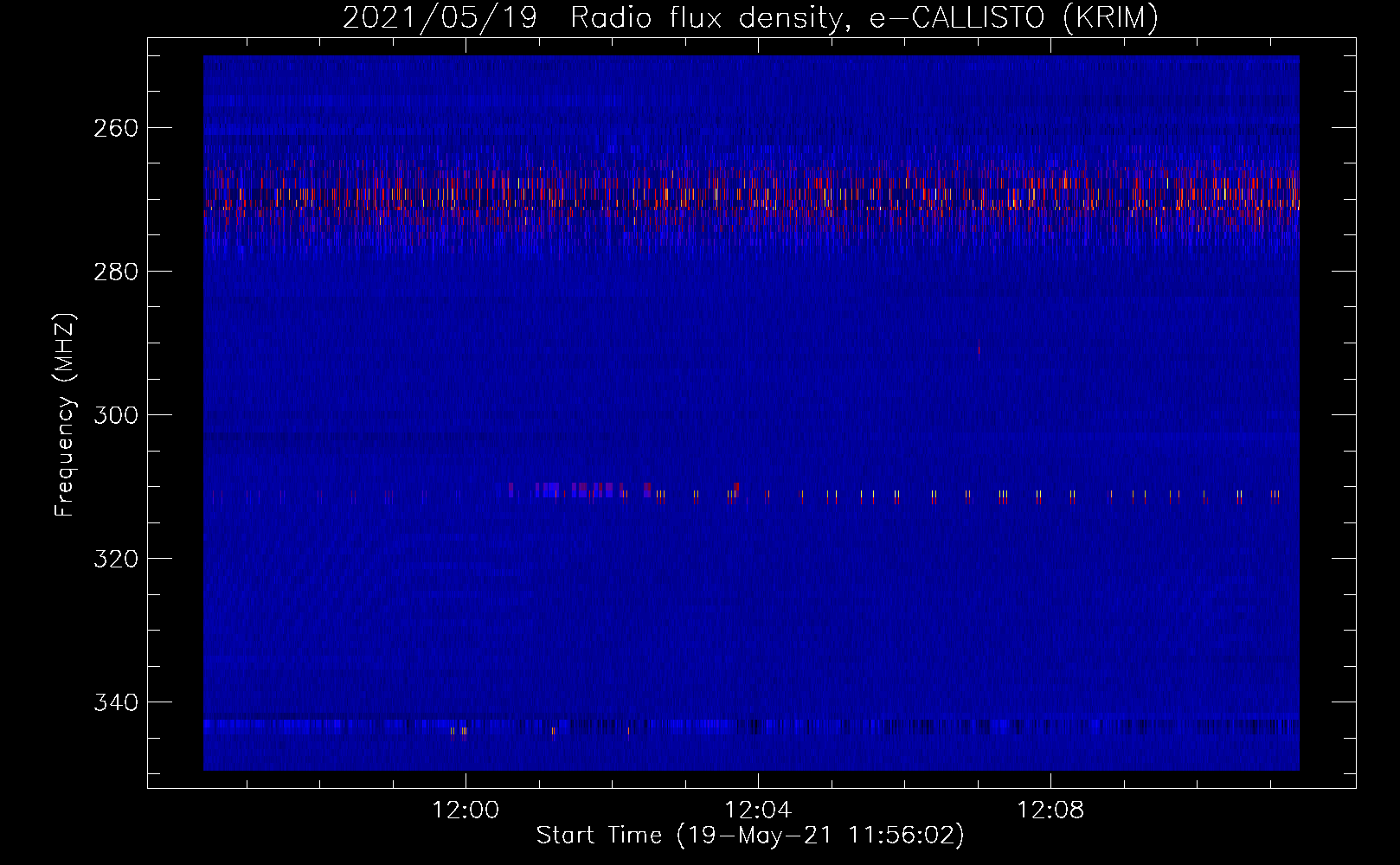This screenshot has width=1400, height=865.
Task: Click the 320 frequency tick label
Action: click(116, 559)
